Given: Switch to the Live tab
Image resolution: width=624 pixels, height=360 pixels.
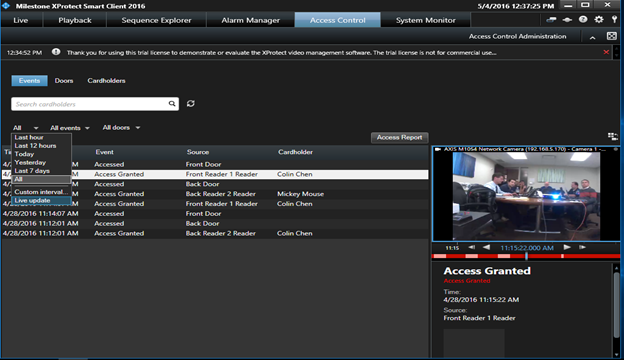Looking at the screenshot, I should pos(21,20).
